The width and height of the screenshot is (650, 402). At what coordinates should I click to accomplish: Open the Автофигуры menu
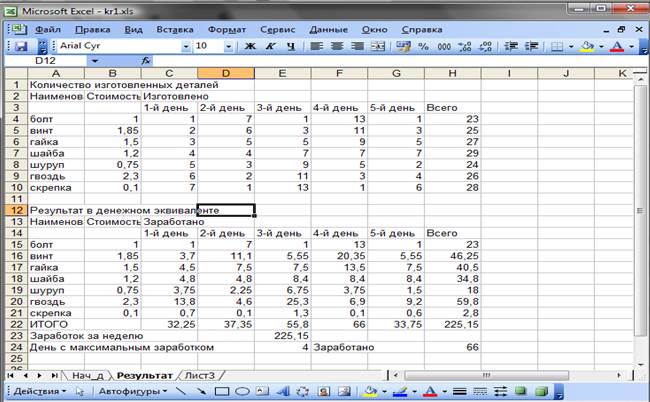pos(128,391)
